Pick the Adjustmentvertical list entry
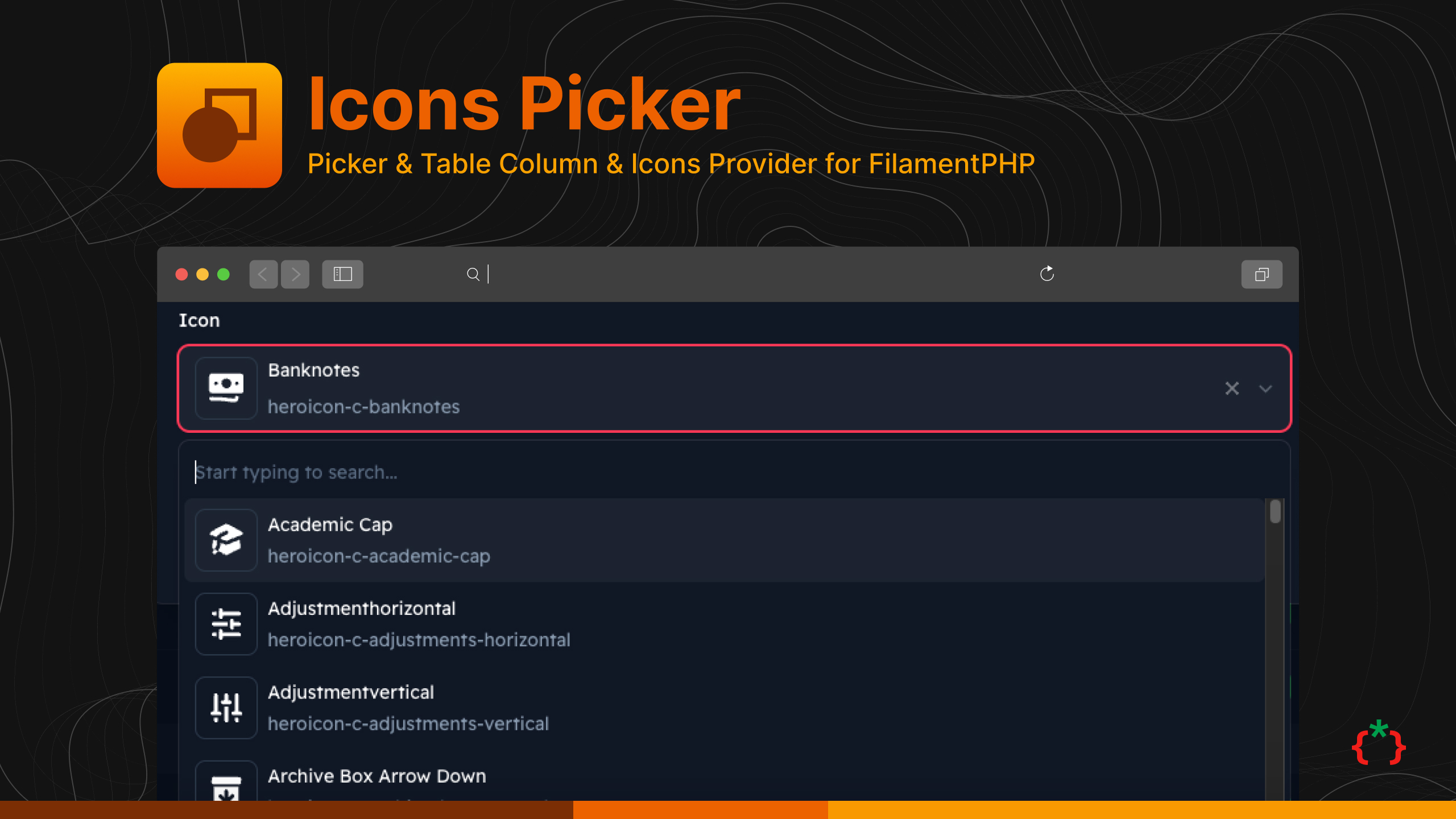The image size is (1456, 819). coord(682,708)
